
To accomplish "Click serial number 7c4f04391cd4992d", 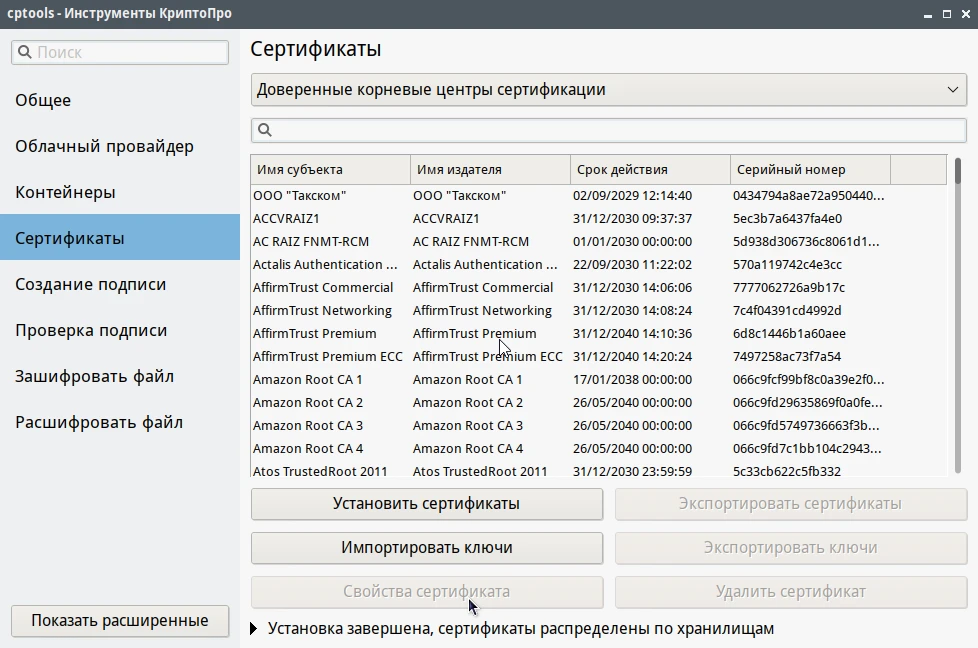I will click(x=787, y=311).
